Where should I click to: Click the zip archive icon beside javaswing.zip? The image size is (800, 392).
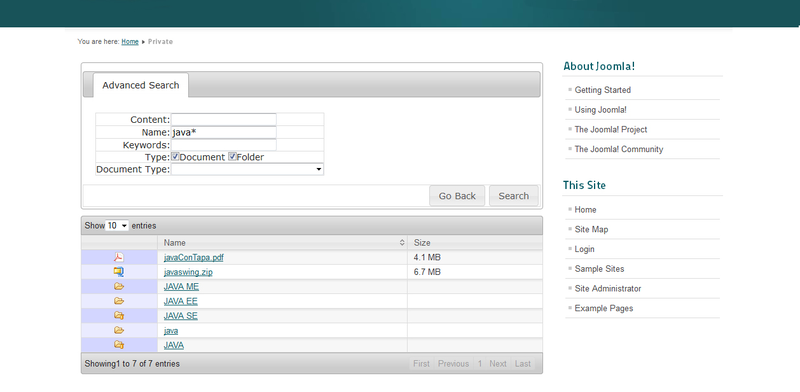click(118, 272)
